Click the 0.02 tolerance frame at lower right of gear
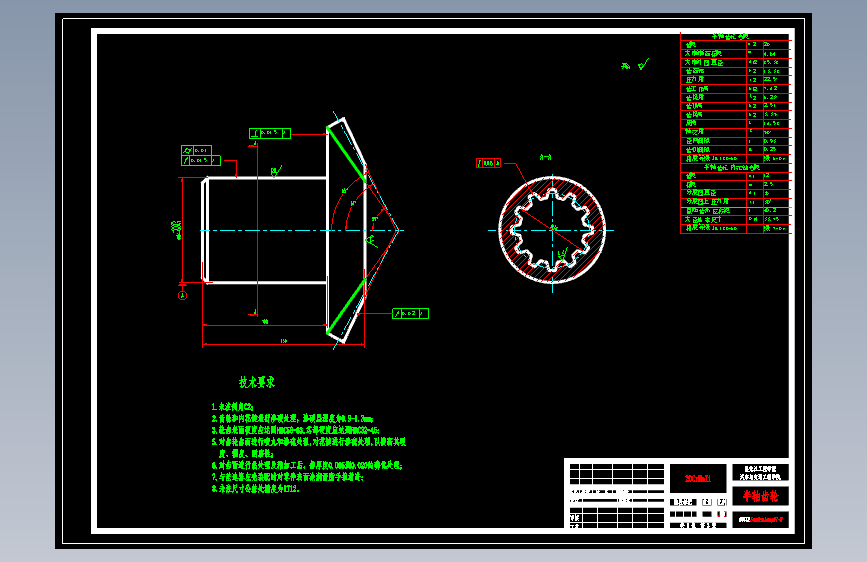The image size is (867, 562). [x=410, y=314]
